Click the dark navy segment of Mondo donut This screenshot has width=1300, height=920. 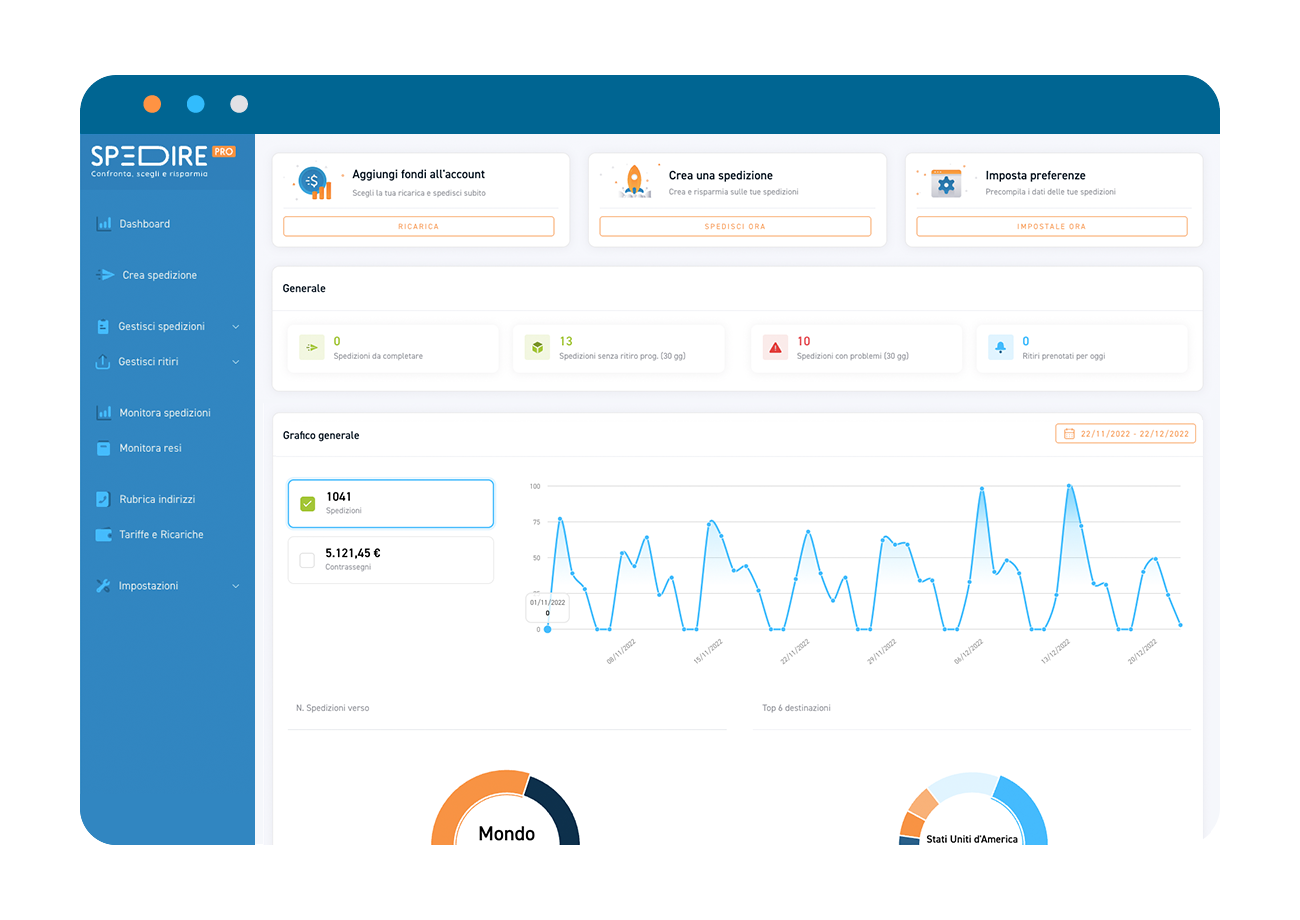pyautogui.click(x=560, y=806)
